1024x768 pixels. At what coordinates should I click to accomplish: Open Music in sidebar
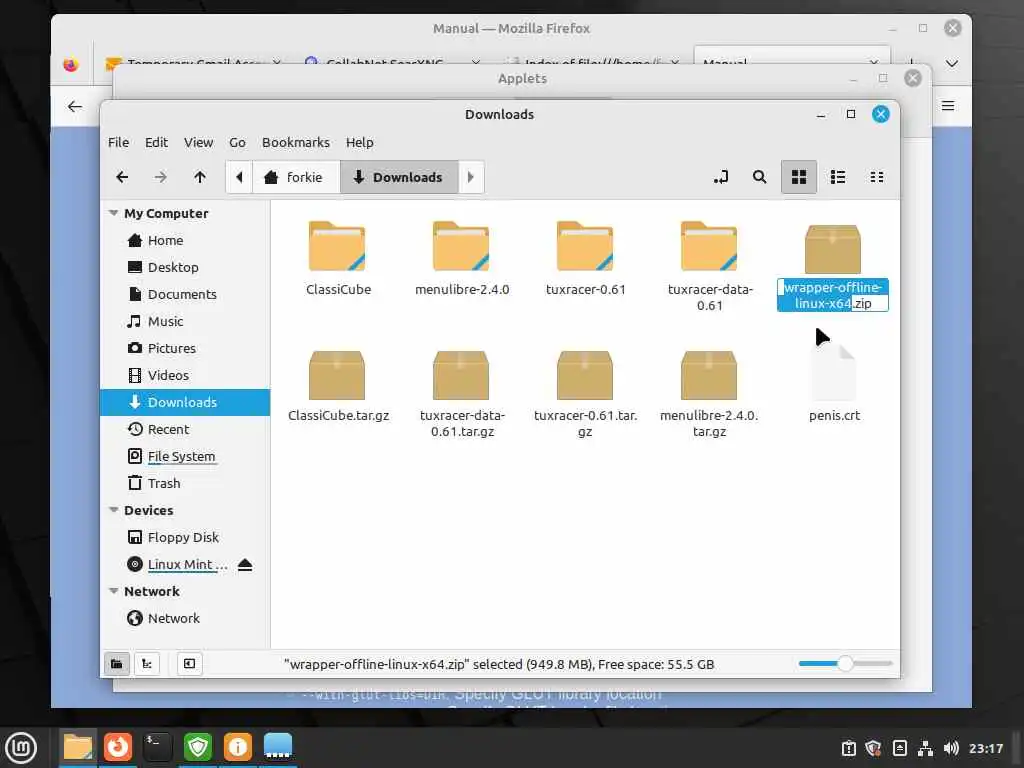point(185,321)
